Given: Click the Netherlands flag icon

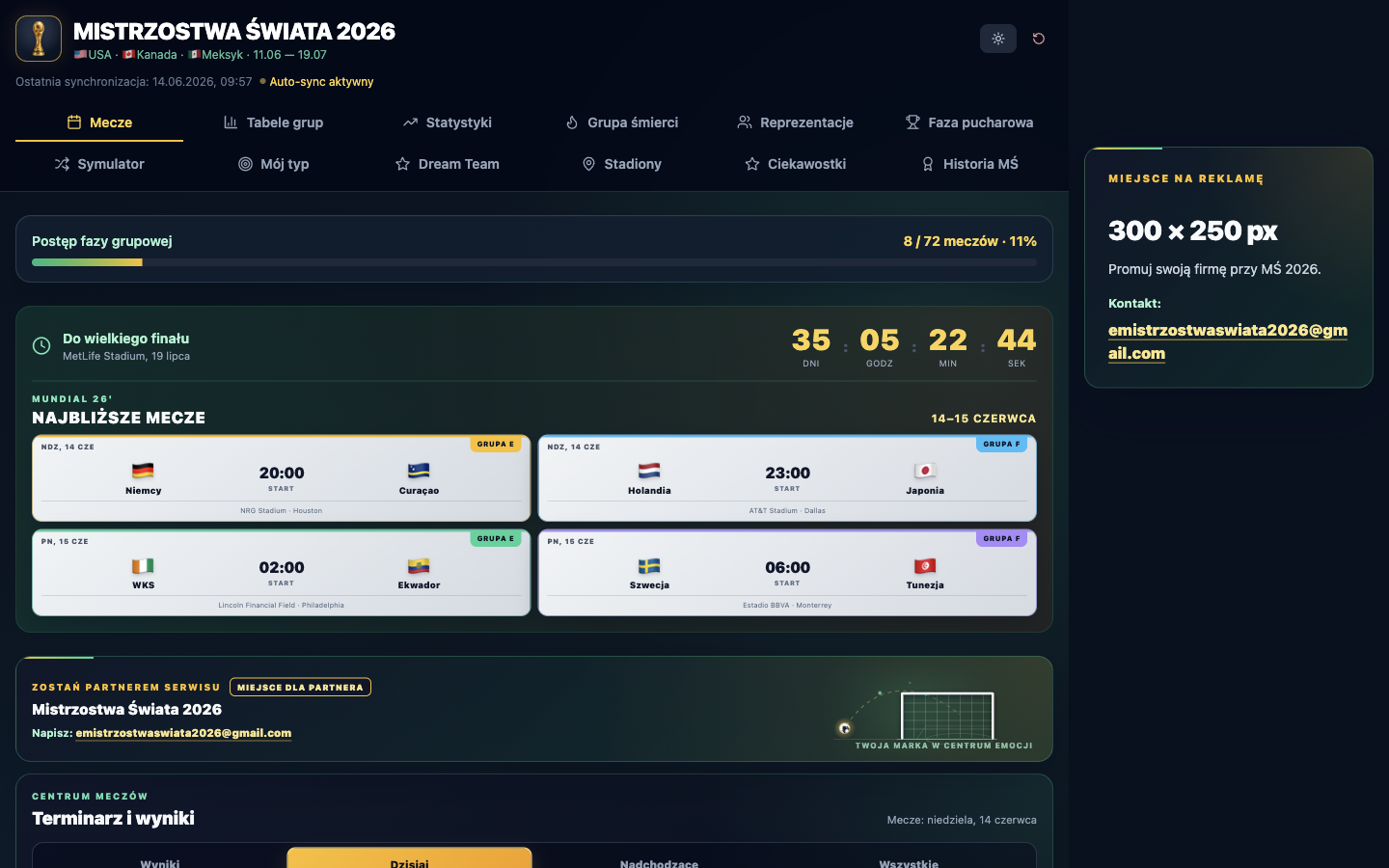Looking at the screenshot, I should click(649, 471).
